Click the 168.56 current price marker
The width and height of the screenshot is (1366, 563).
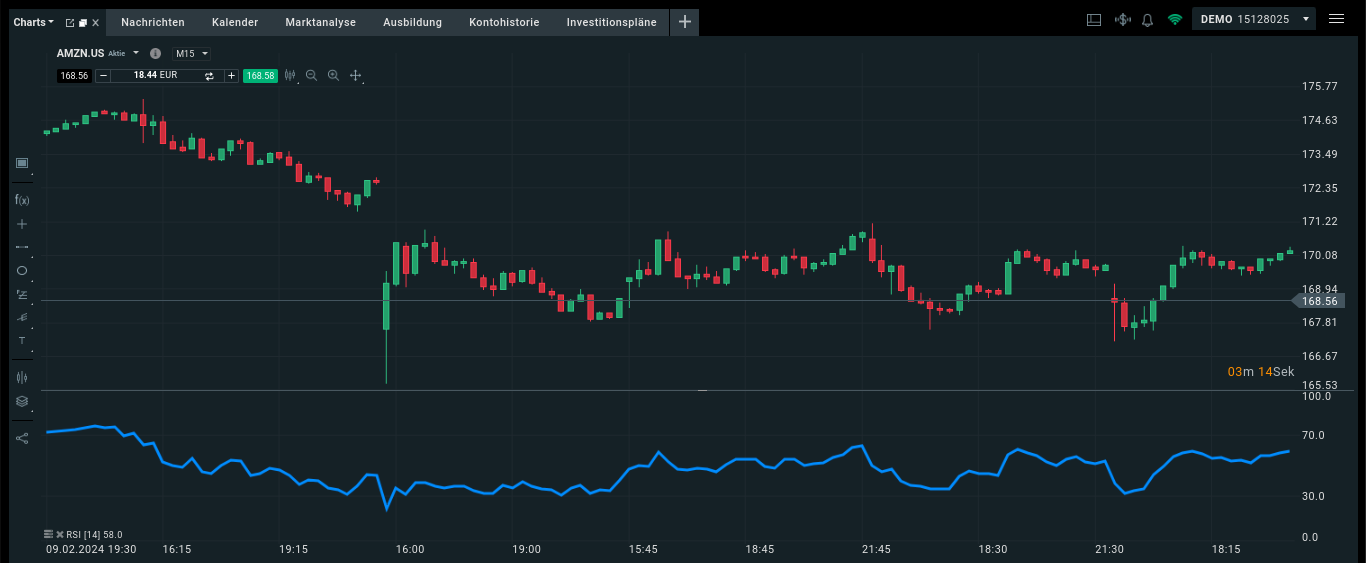1319,301
